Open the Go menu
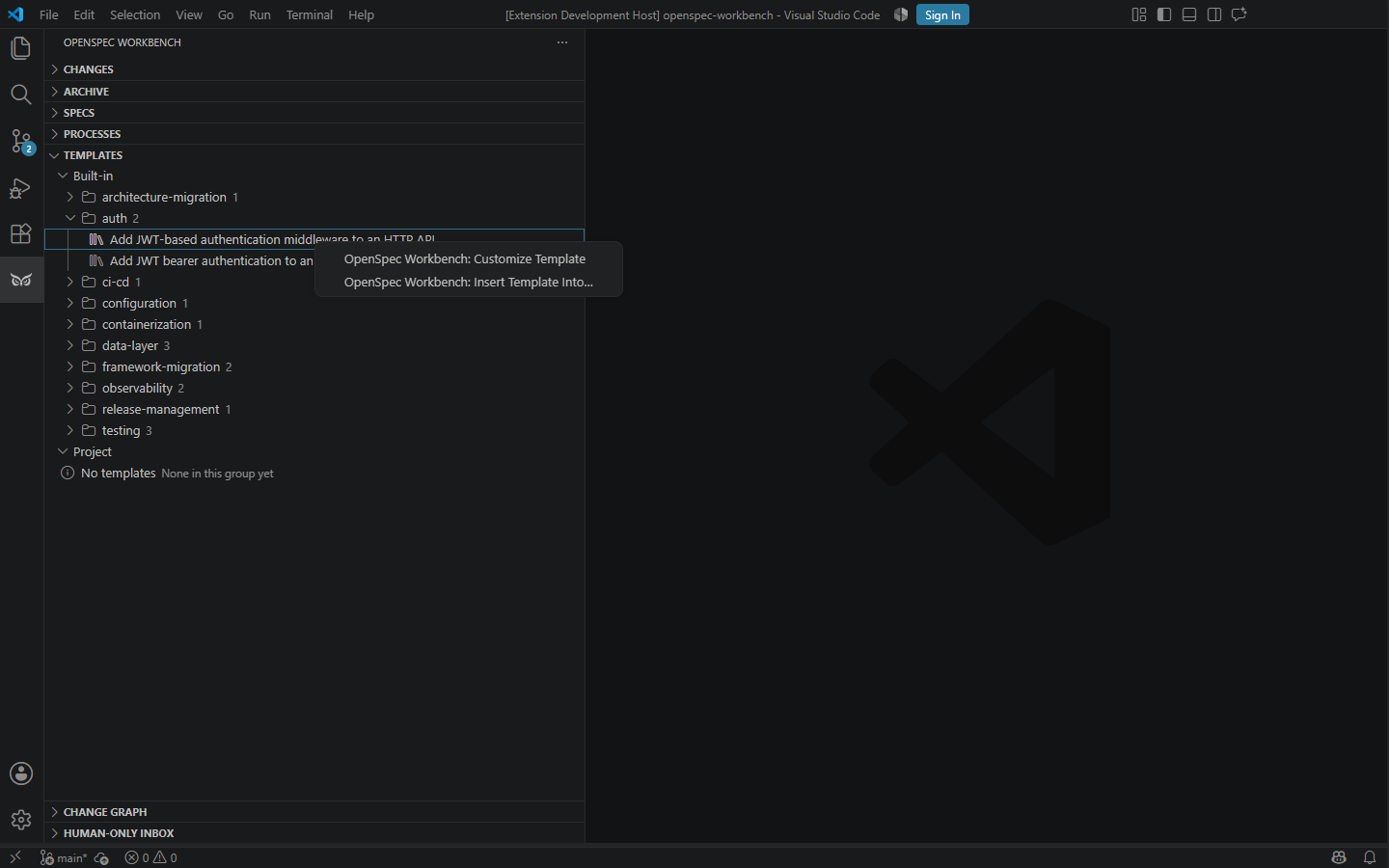This screenshot has width=1389, height=868. [x=226, y=14]
